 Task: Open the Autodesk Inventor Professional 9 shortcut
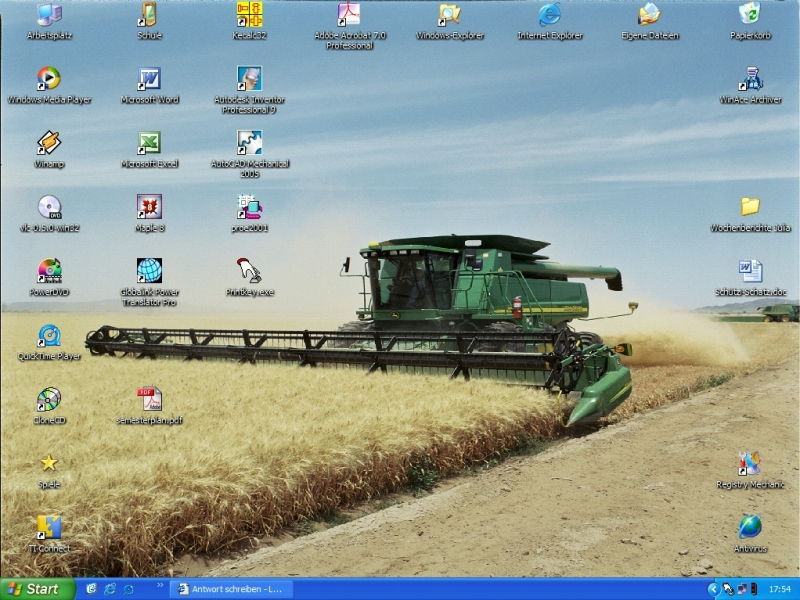coord(249,79)
